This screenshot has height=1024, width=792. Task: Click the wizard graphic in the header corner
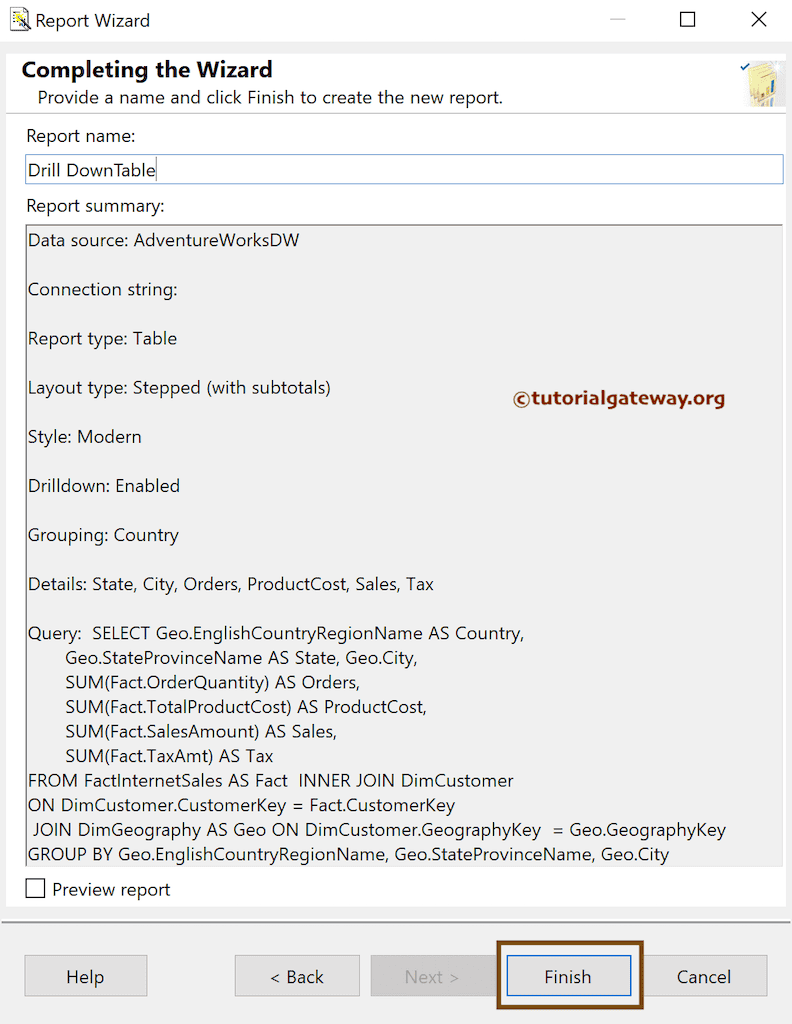point(764,84)
